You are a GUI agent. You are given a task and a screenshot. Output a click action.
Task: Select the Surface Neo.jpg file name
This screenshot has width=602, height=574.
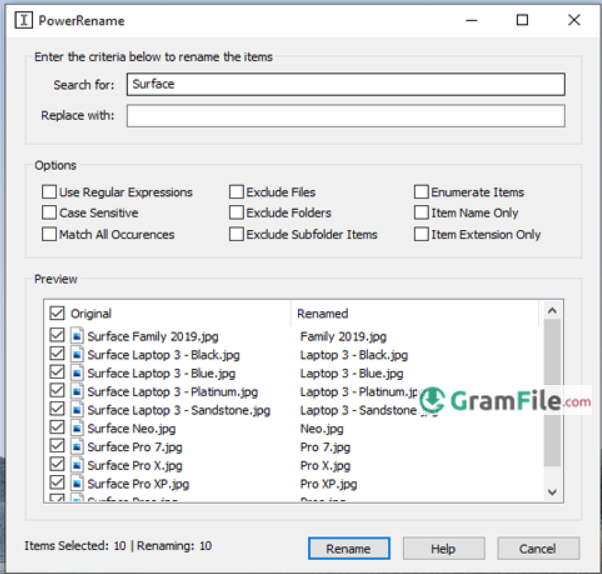[x=131, y=428]
